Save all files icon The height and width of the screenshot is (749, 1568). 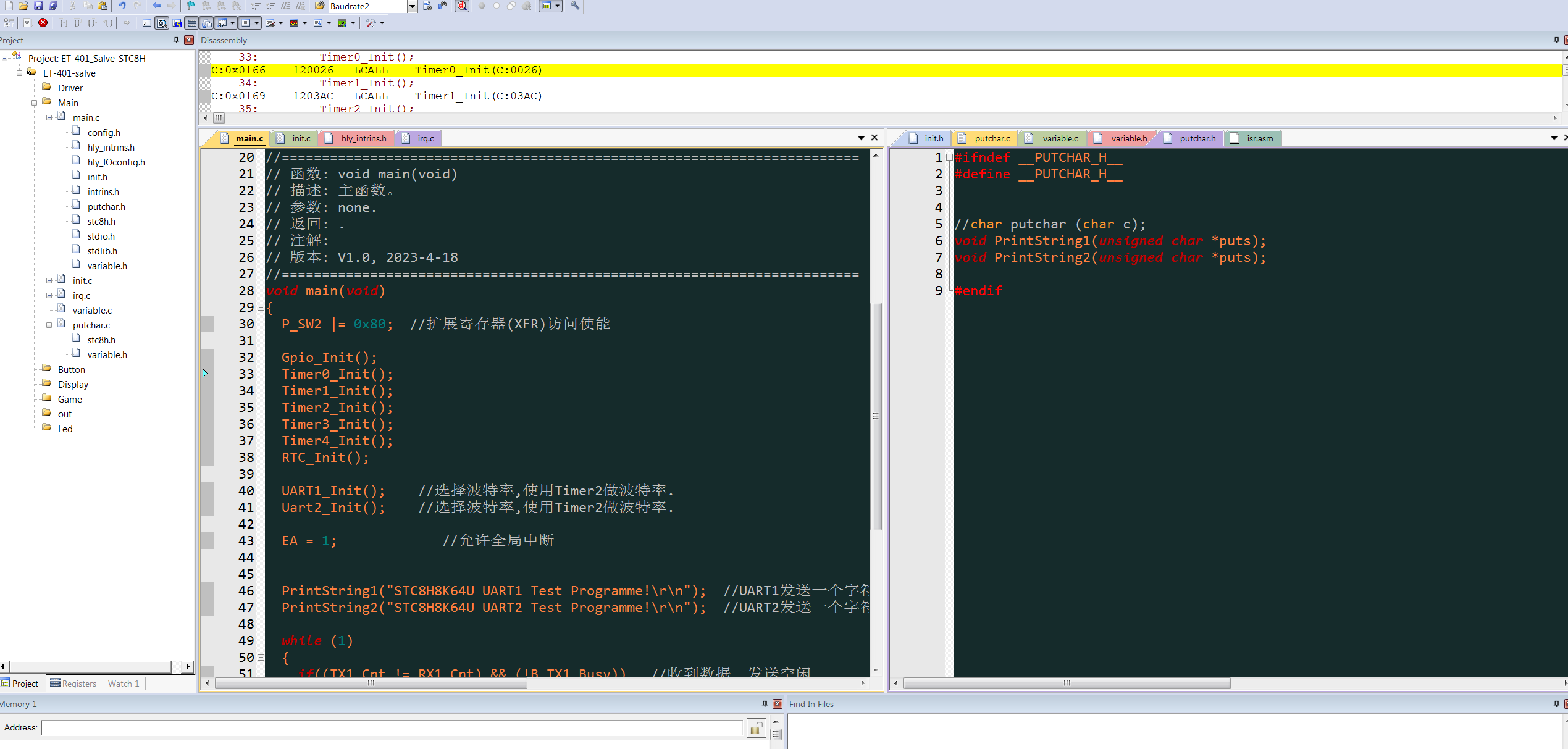53,6
